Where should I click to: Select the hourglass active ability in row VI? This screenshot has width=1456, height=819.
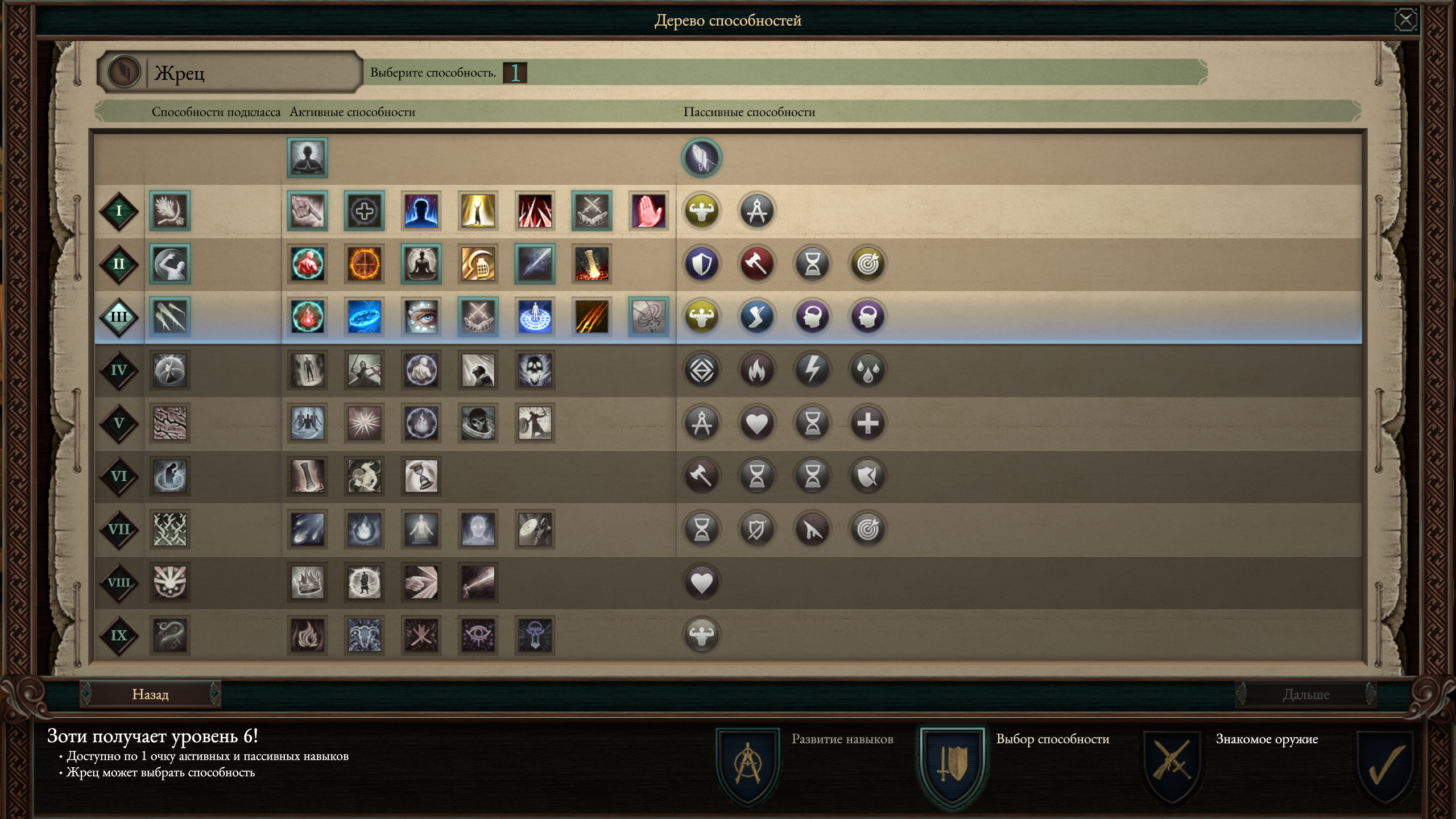[x=421, y=476]
